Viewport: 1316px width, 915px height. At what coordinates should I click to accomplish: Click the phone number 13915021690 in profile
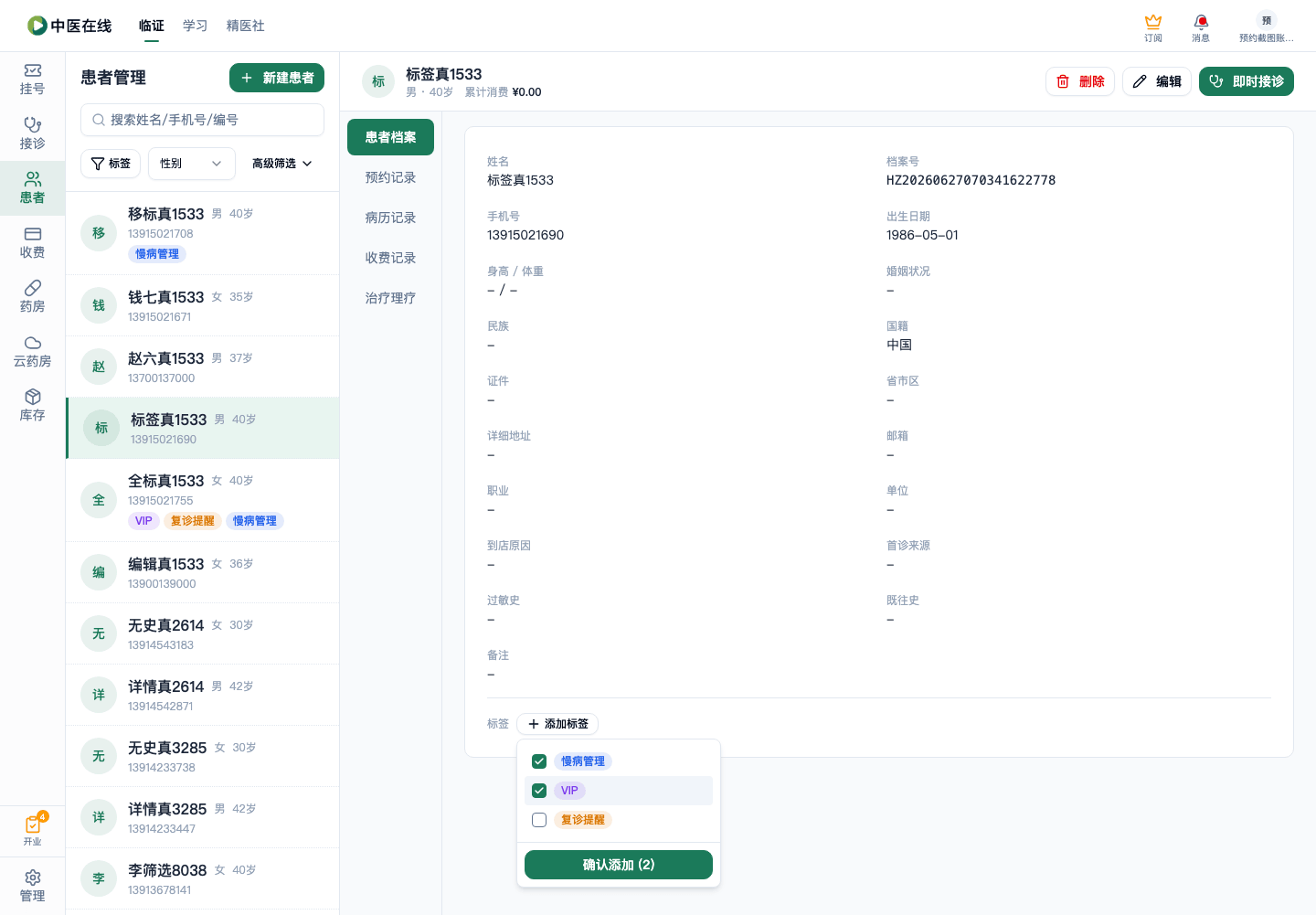(x=525, y=235)
